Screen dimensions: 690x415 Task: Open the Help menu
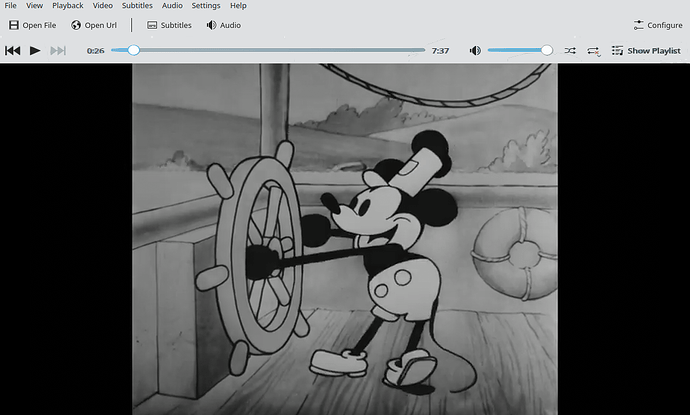coord(238,6)
